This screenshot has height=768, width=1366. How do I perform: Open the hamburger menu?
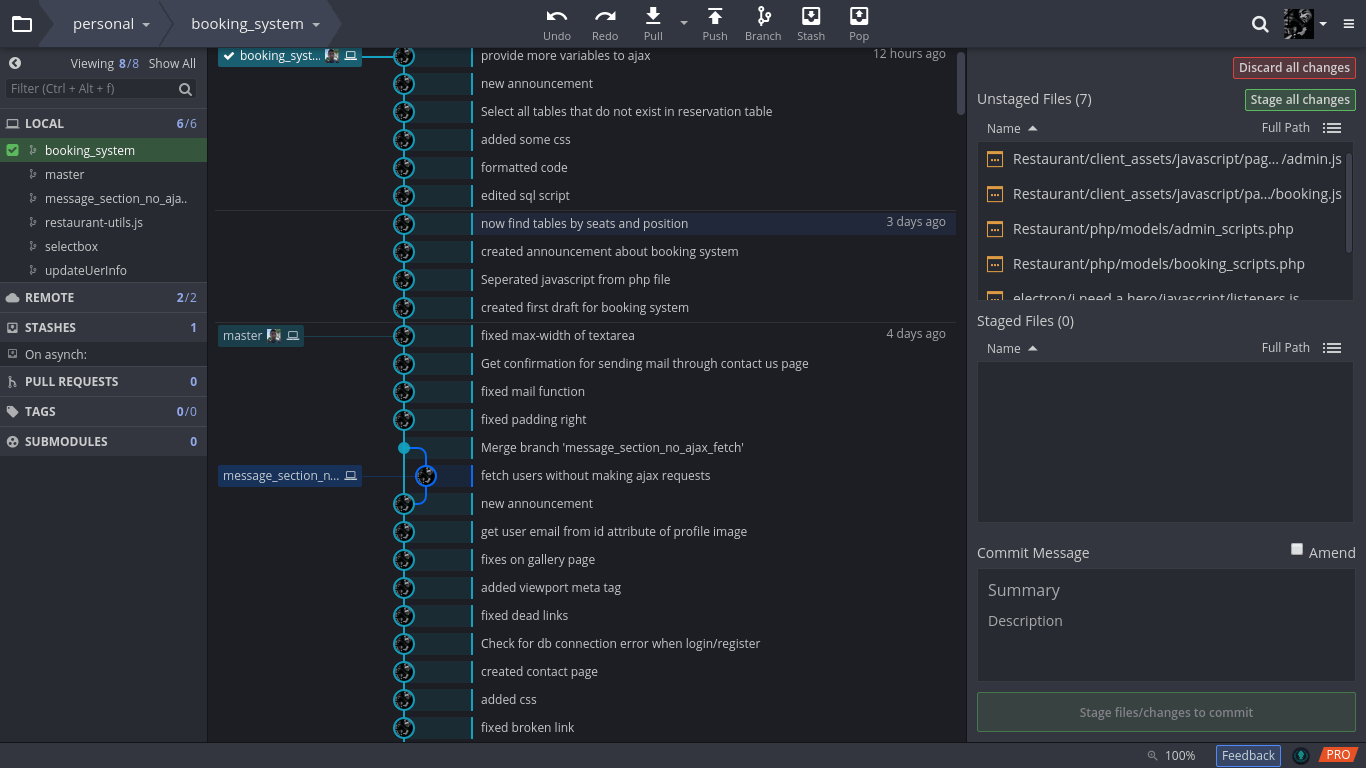1347,22
